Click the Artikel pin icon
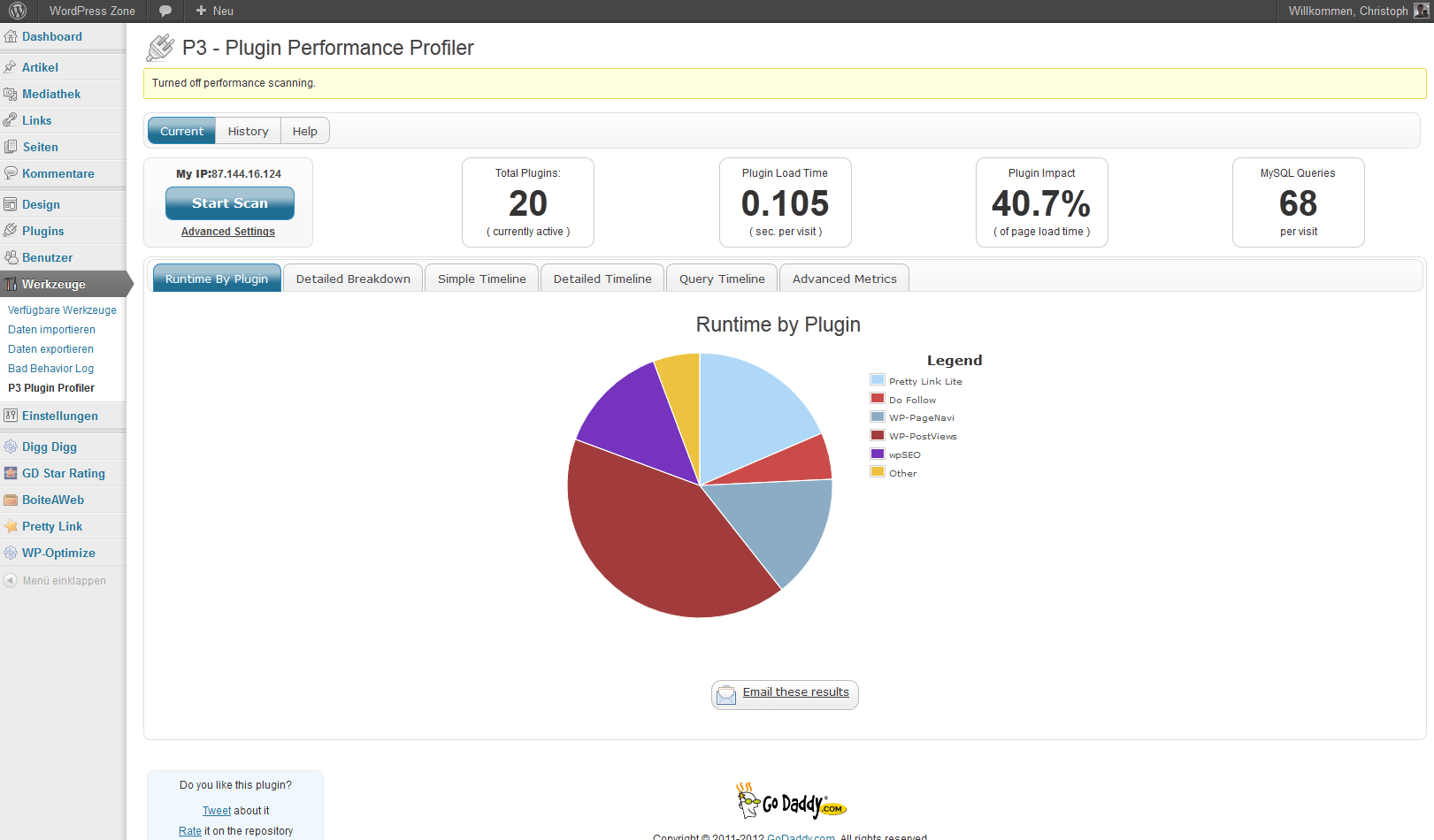Viewport: 1434px width, 840px height. (x=11, y=67)
